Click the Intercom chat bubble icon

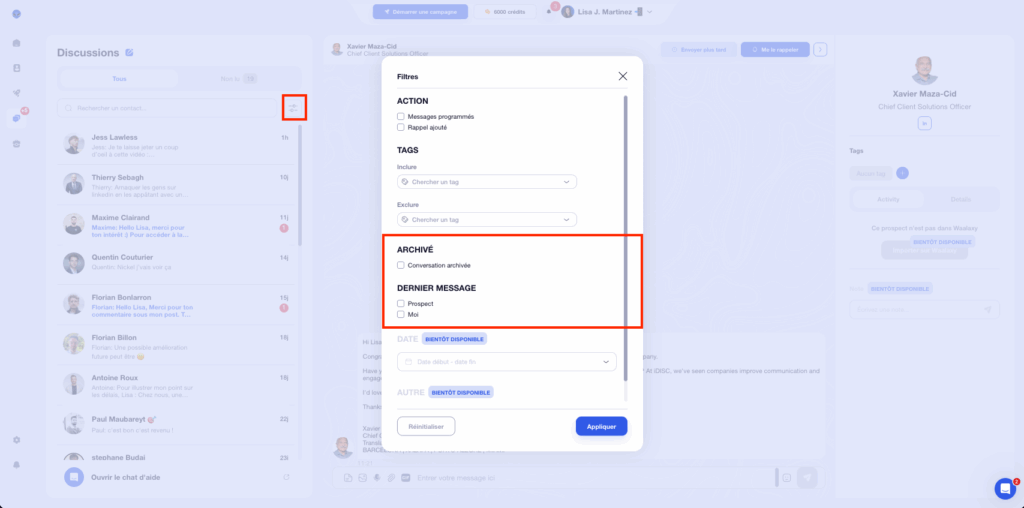(x=1005, y=488)
